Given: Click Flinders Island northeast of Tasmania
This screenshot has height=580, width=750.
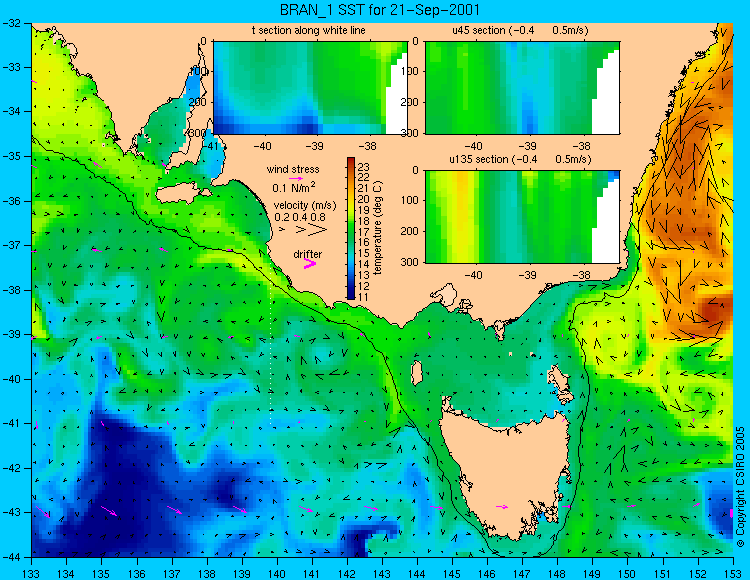Looking at the screenshot, I should (x=560, y=383).
